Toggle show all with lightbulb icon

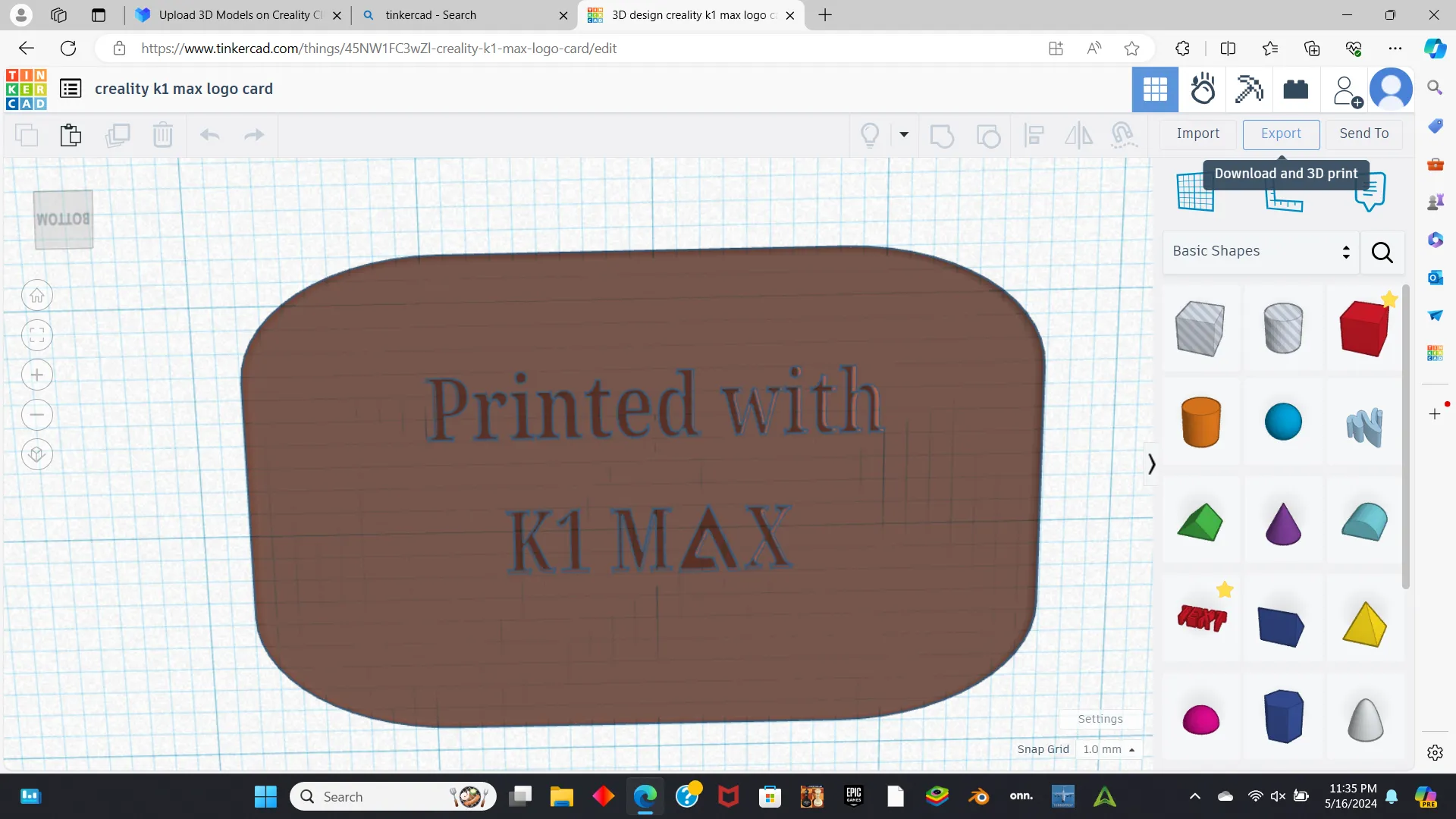click(x=870, y=135)
